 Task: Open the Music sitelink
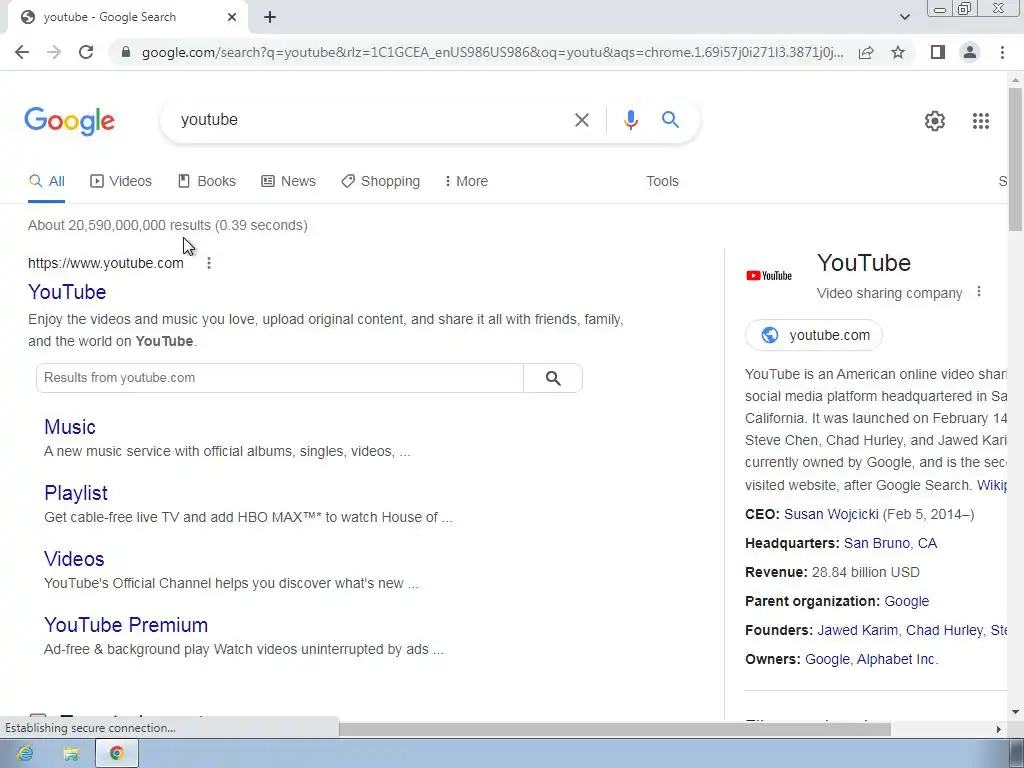pyautogui.click(x=70, y=427)
